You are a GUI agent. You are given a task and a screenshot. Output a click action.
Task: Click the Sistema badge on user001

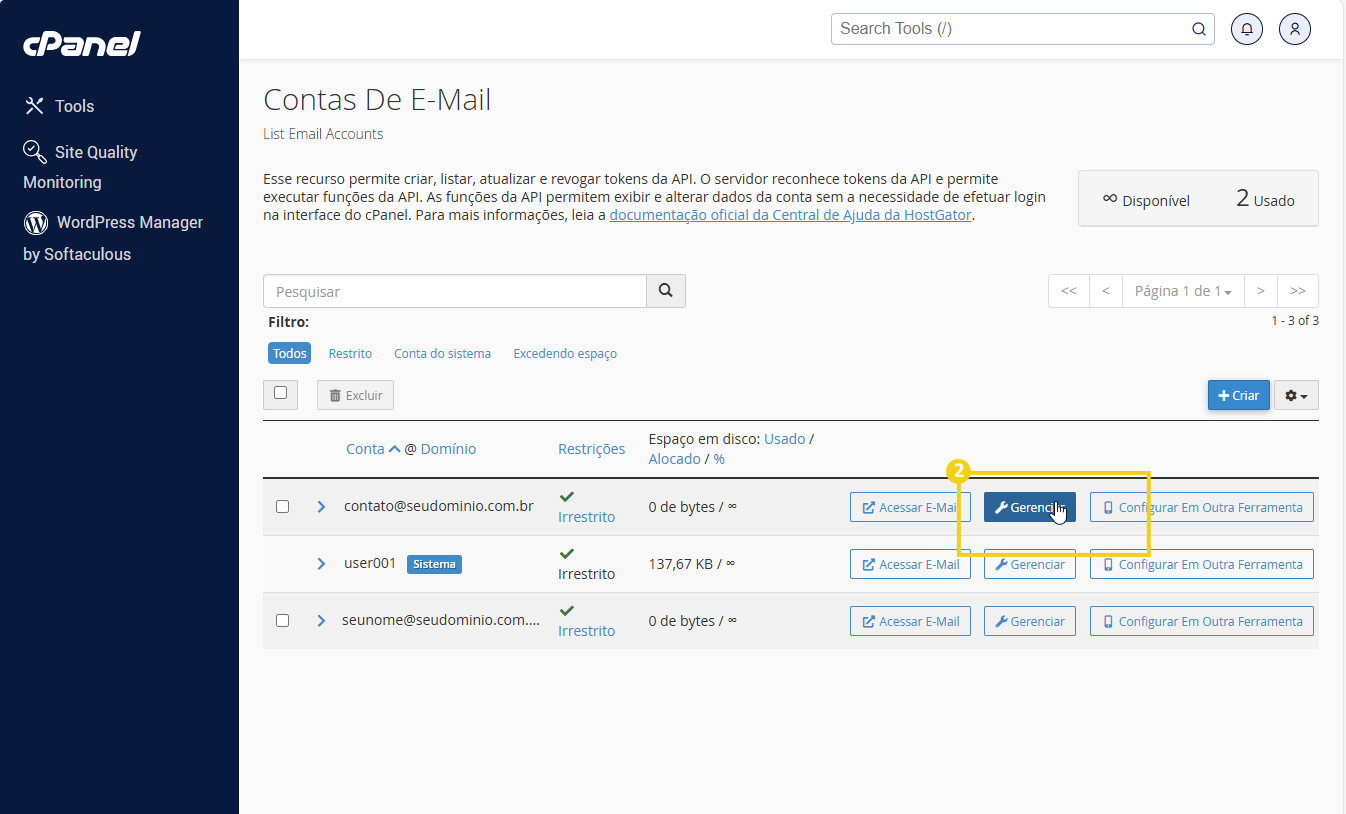(434, 564)
